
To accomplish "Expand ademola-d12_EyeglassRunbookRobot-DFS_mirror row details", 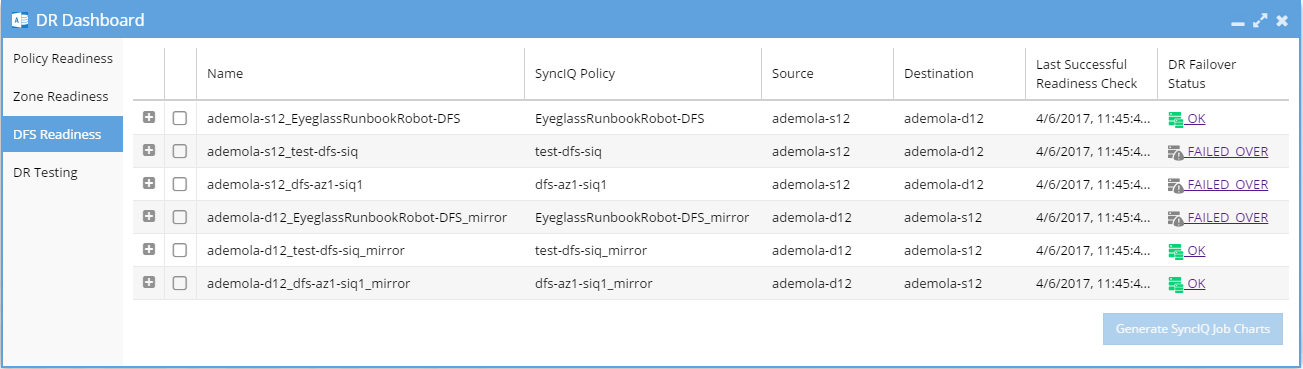I will 149,216.
